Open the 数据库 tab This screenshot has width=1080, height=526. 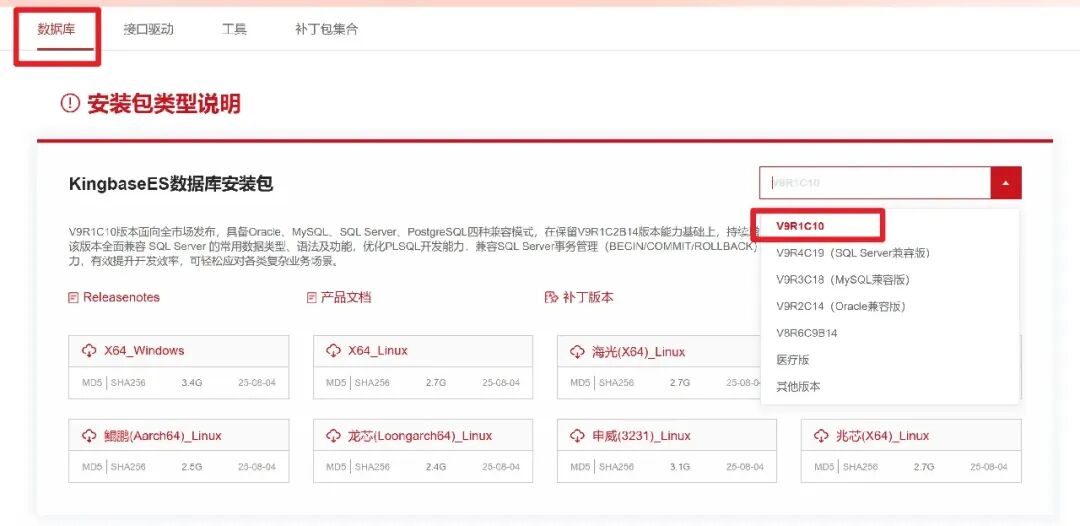[56, 29]
